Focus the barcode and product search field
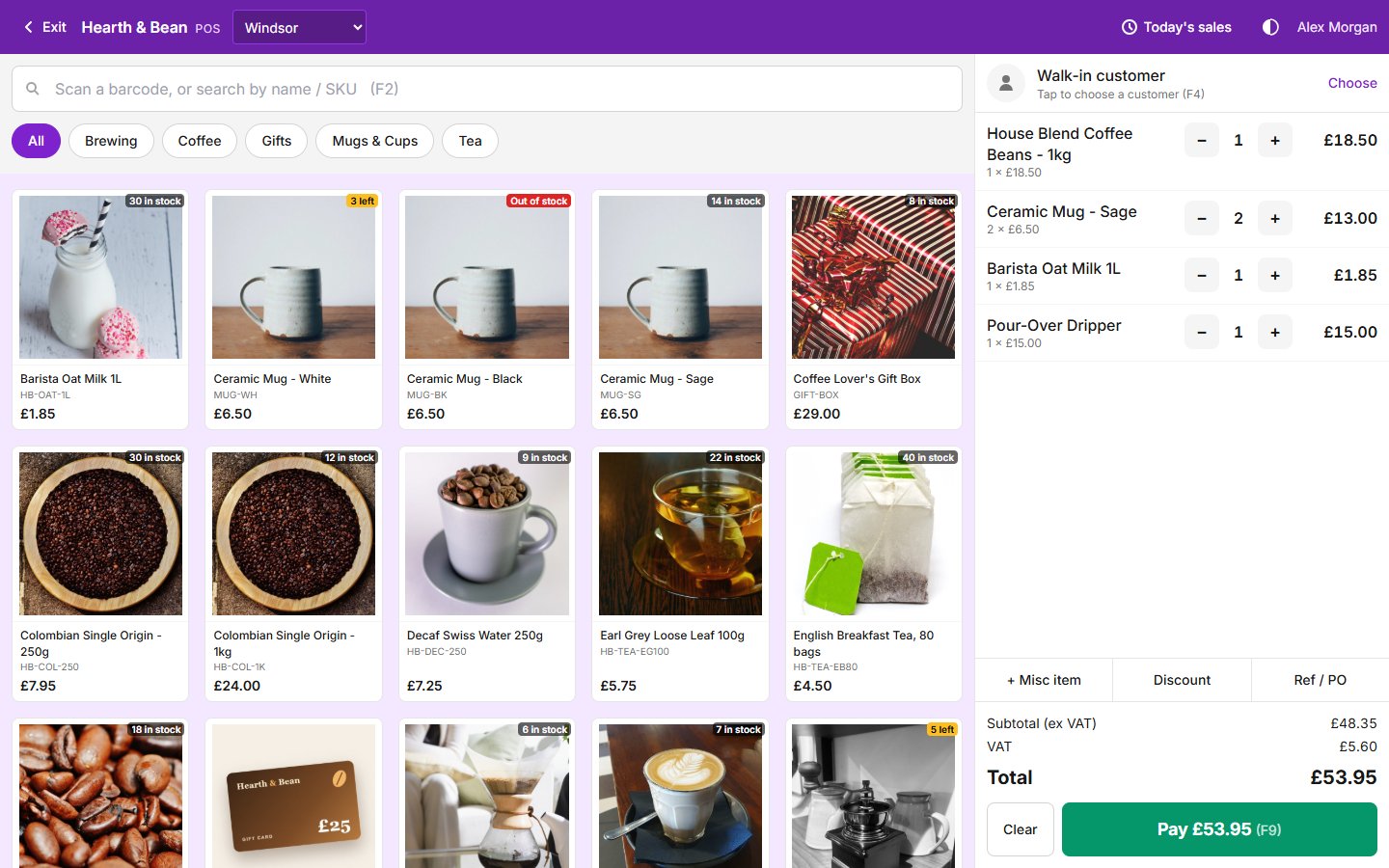Image resolution: width=1389 pixels, height=868 pixels. tap(487, 89)
